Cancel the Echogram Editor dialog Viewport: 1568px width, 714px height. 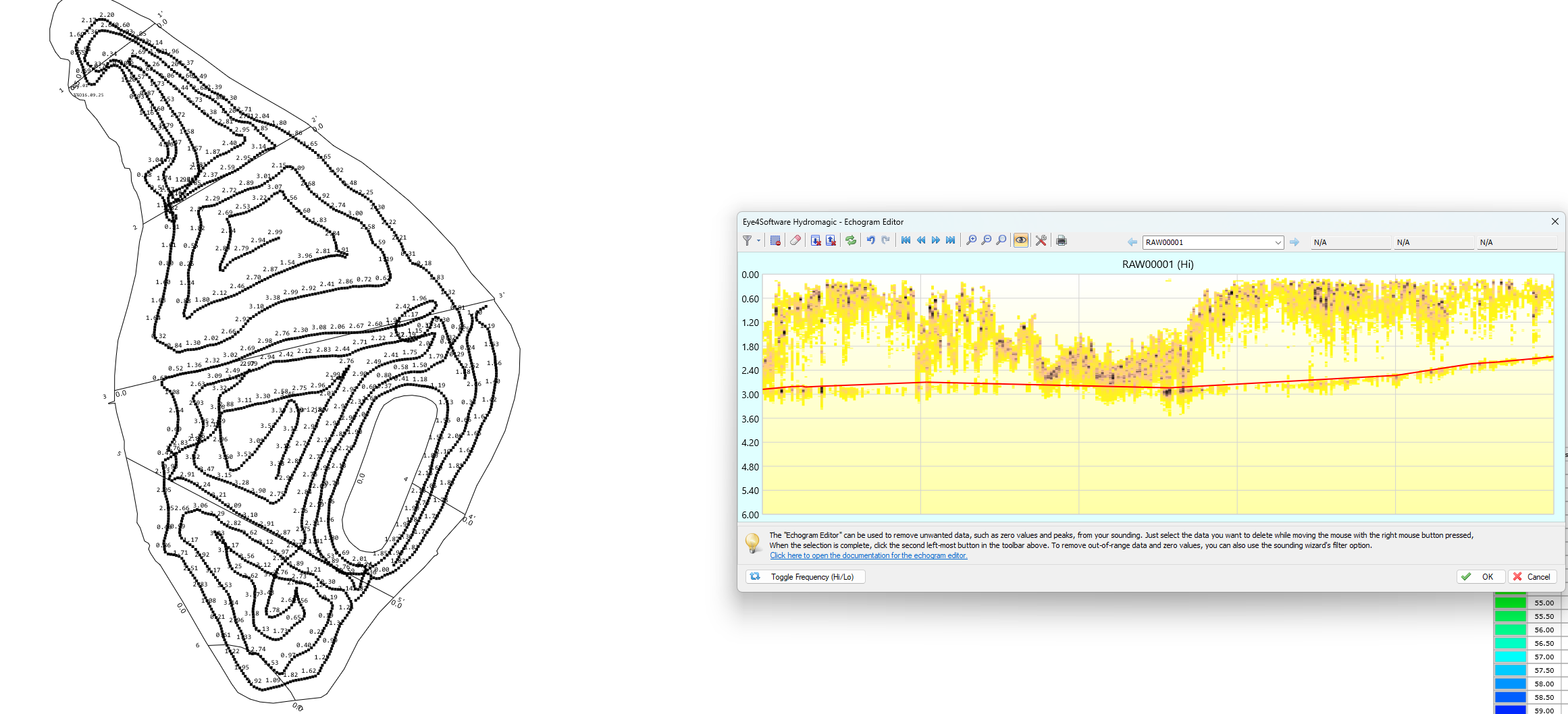click(1532, 577)
